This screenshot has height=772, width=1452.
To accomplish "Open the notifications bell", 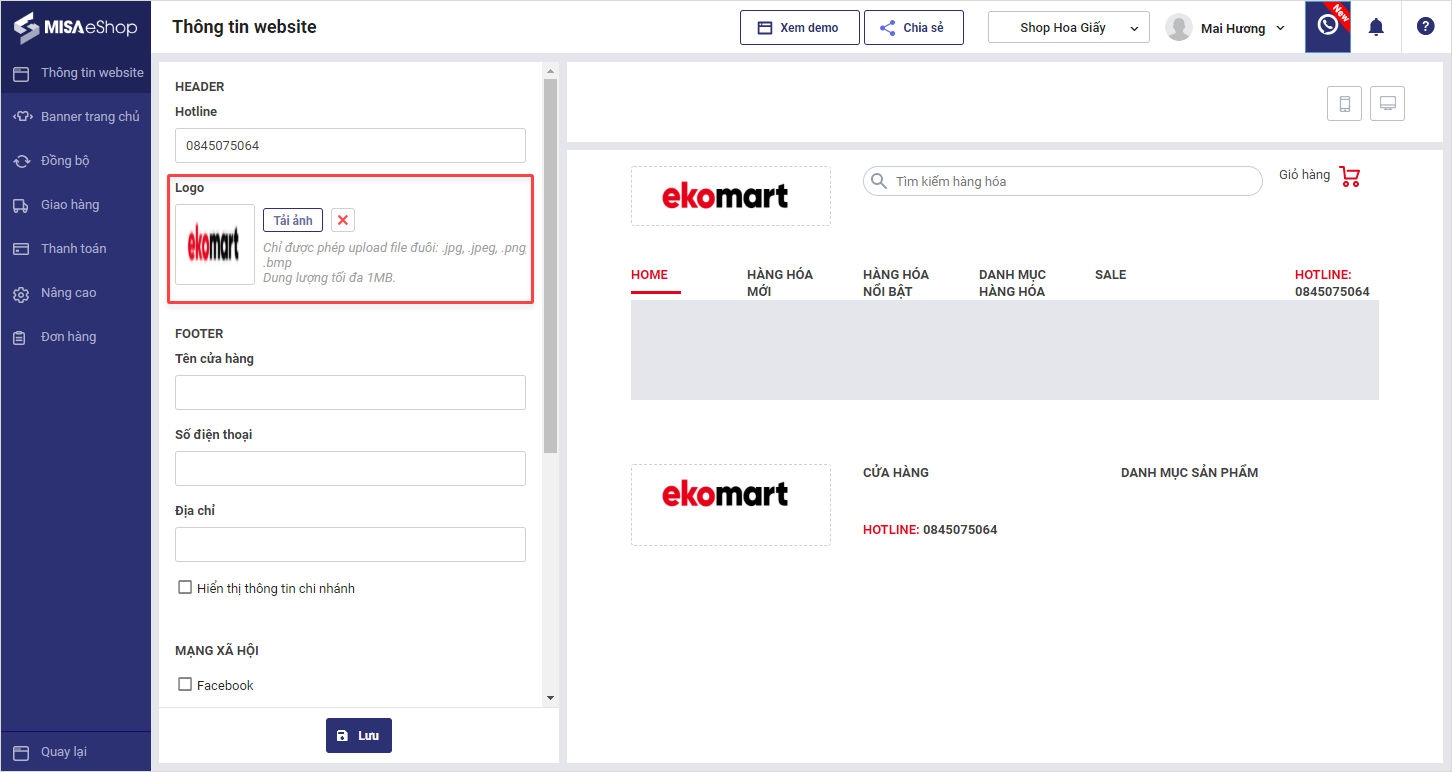I will [1376, 27].
